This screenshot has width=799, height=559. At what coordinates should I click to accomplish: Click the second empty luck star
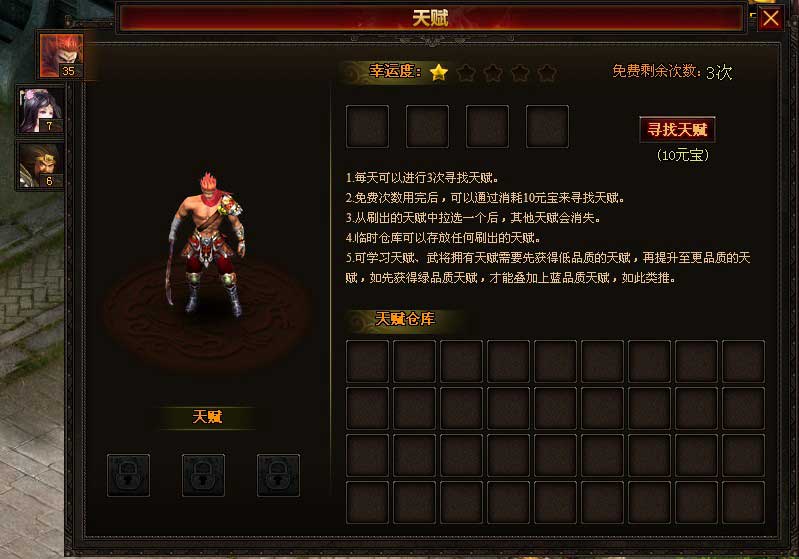(x=493, y=73)
